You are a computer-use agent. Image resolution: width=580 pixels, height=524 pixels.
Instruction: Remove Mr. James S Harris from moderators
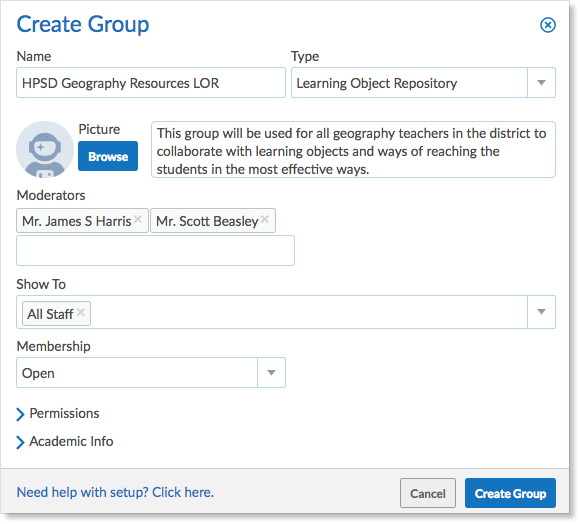point(138,219)
